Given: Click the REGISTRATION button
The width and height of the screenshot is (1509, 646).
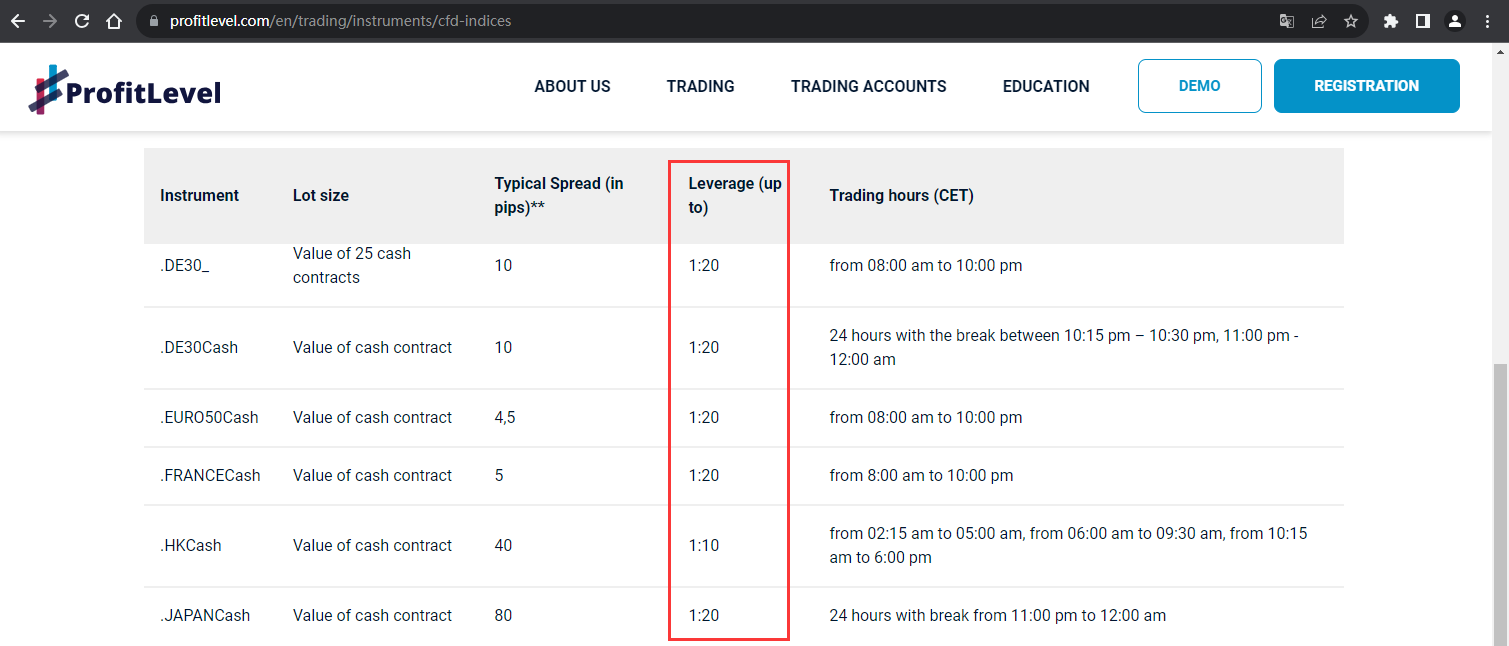Looking at the screenshot, I should [1367, 86].
